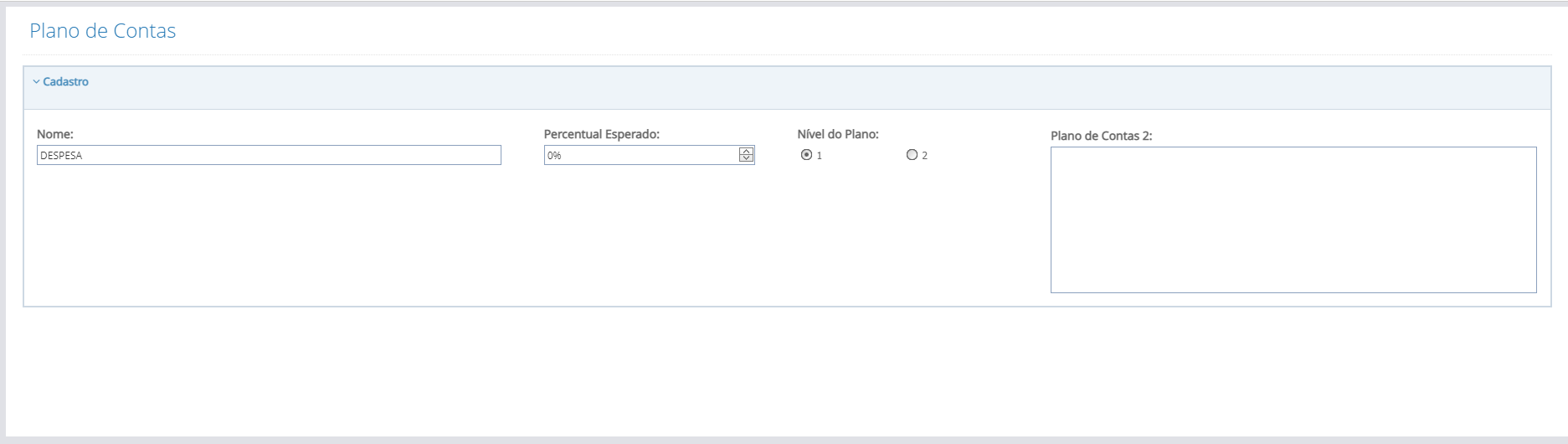The width and height of the screenshot is (1568, 444).
Task: Collapse the Cadastro section chevron
Action: [x=36, y=82]
